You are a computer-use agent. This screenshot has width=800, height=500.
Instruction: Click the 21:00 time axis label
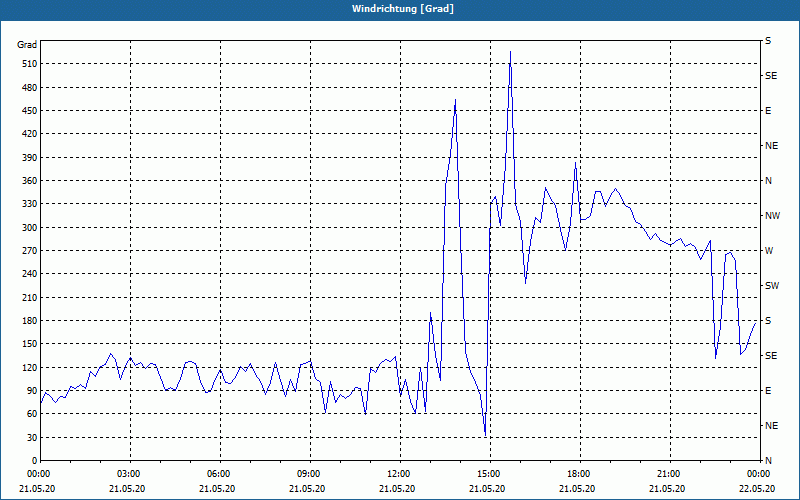tap(670, 473)
